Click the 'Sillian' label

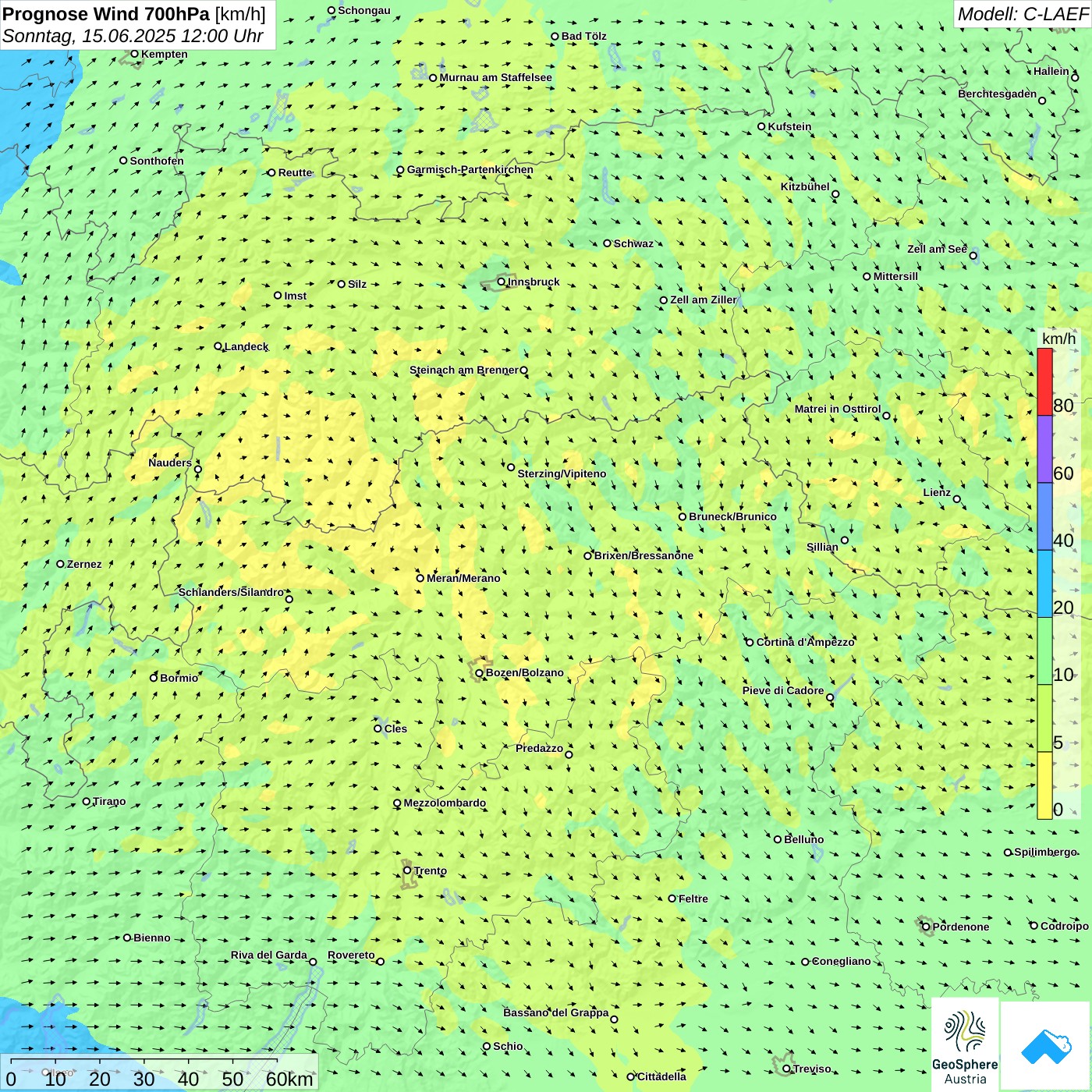coord(822,547)
